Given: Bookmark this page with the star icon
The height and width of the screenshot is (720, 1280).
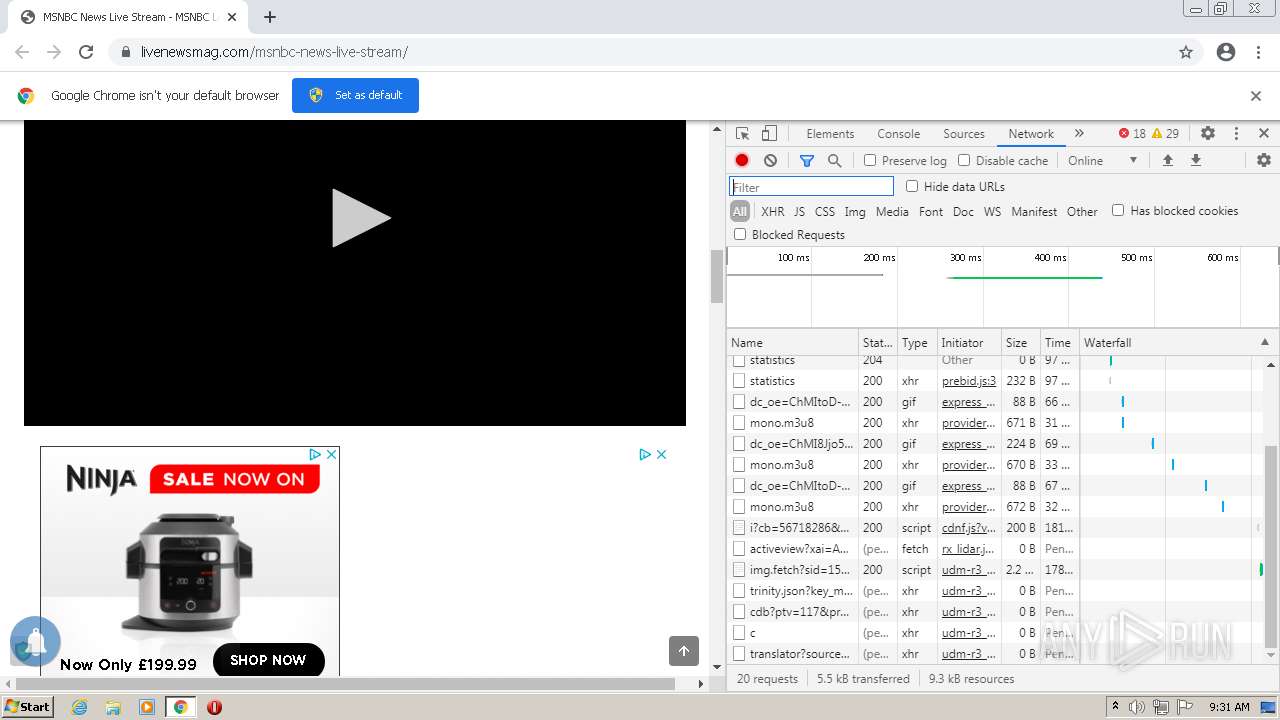Looking at the screenshot, I should tap(1186, 52).
